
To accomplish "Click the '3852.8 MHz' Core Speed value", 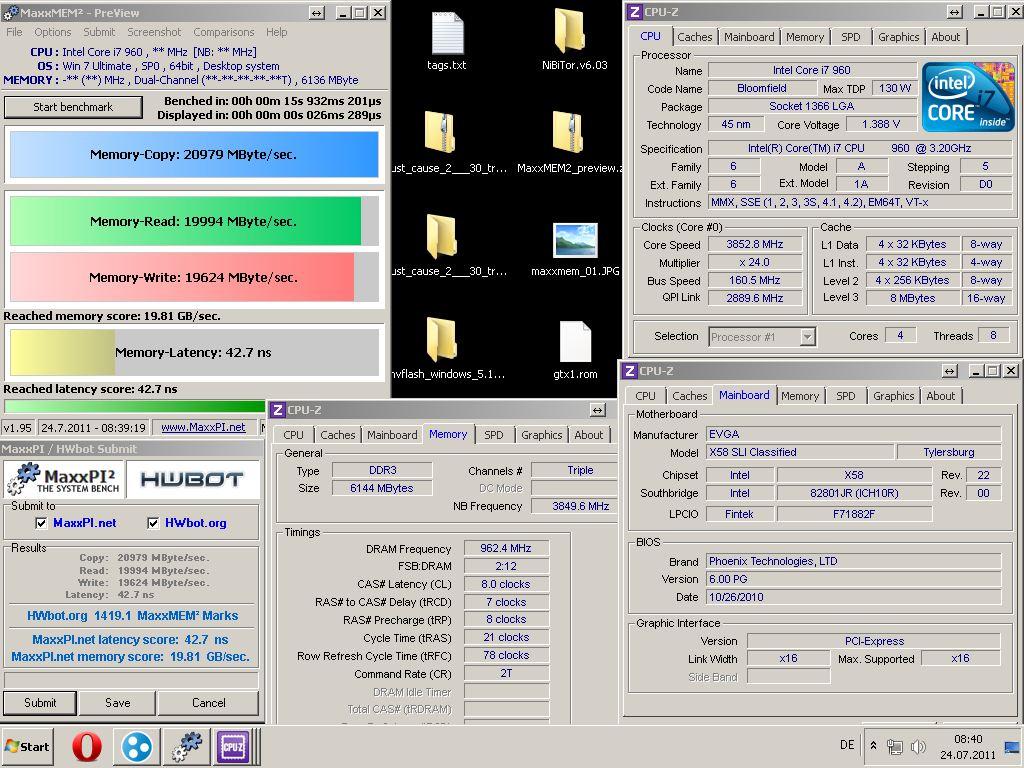I will pos(755,244).
